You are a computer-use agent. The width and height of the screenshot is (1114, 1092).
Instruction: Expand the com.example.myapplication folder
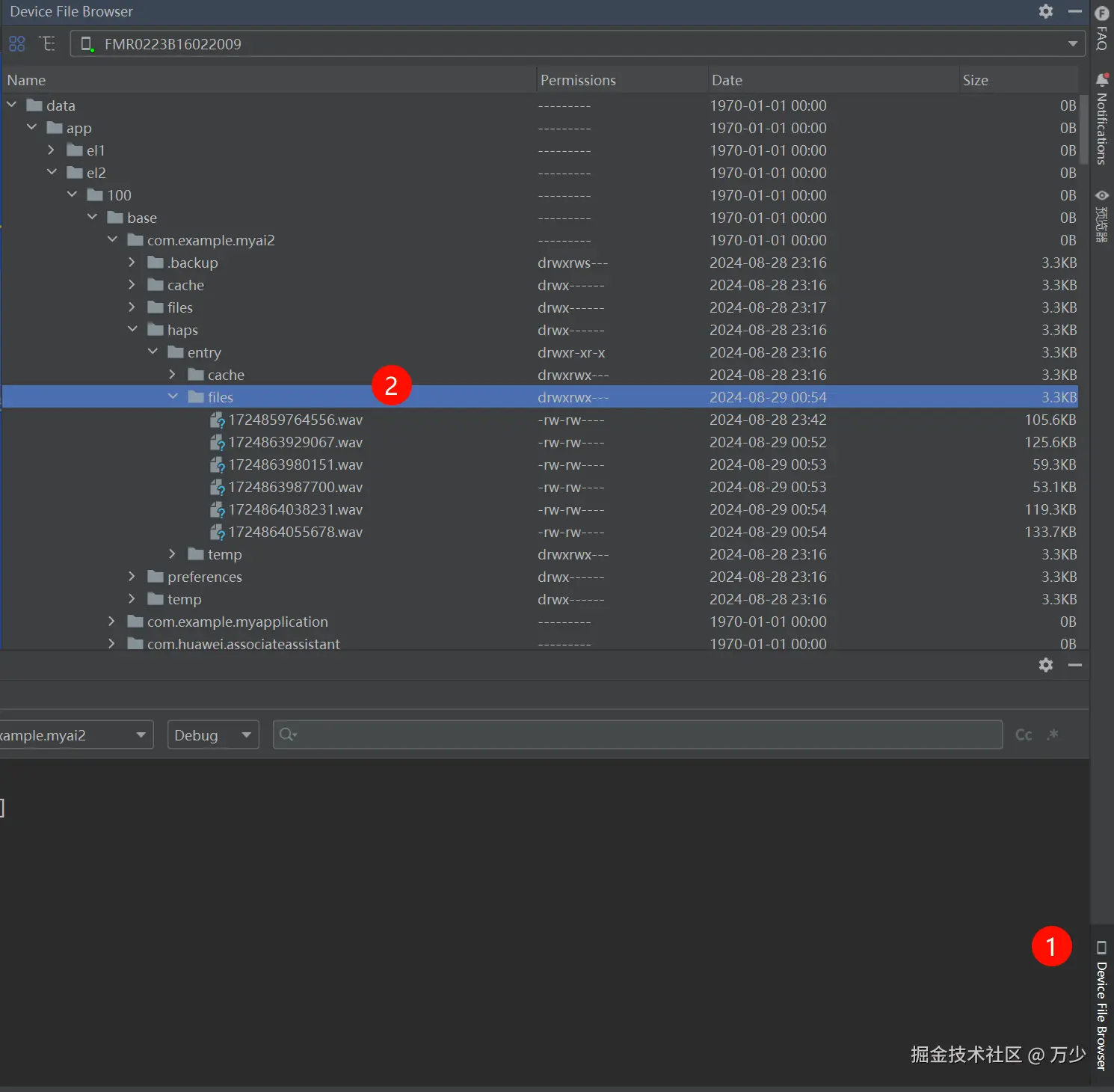(112, 621)
